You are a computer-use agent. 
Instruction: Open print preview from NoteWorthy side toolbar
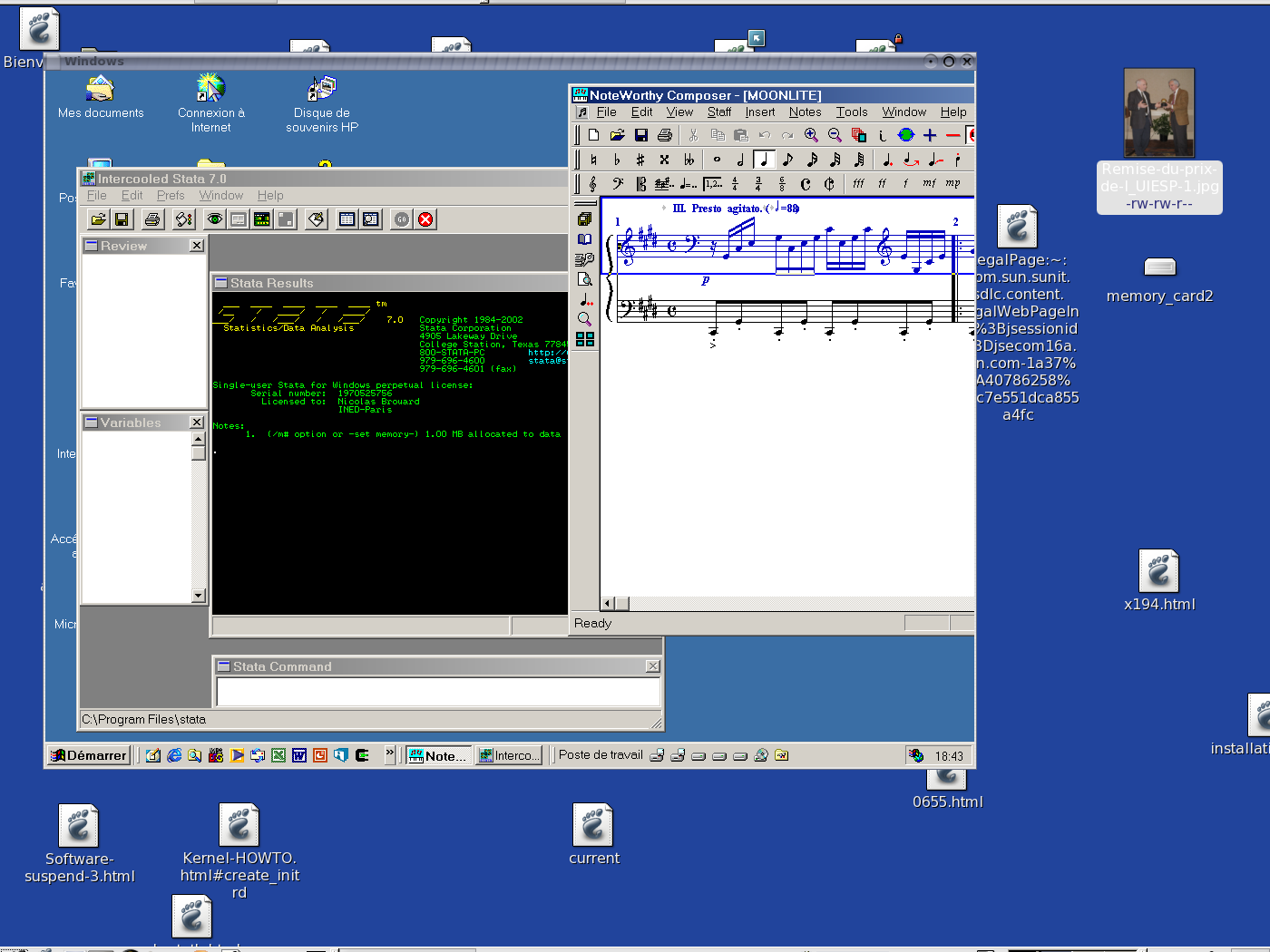585,279
